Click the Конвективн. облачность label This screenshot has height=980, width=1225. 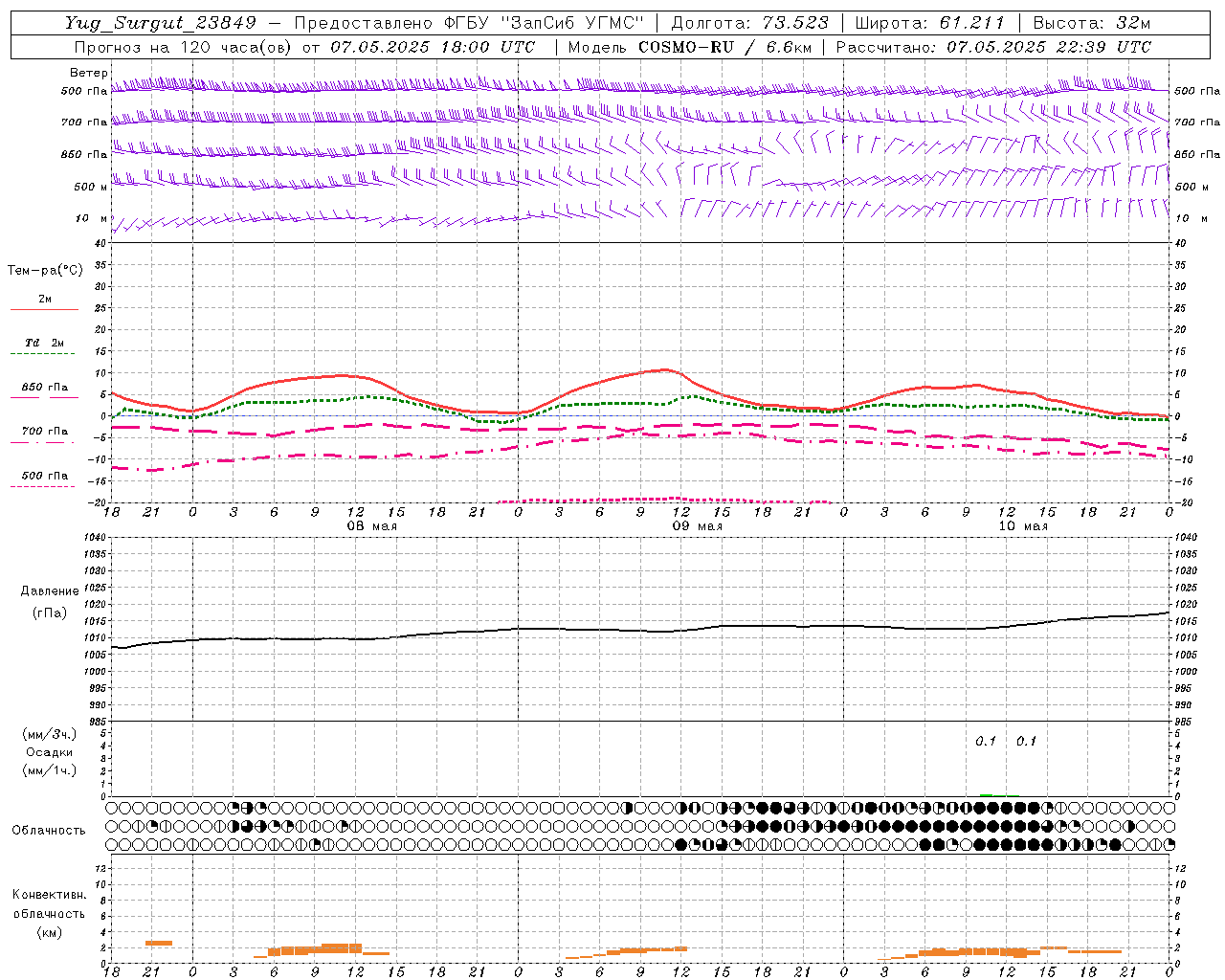click(x=49, y=904)
